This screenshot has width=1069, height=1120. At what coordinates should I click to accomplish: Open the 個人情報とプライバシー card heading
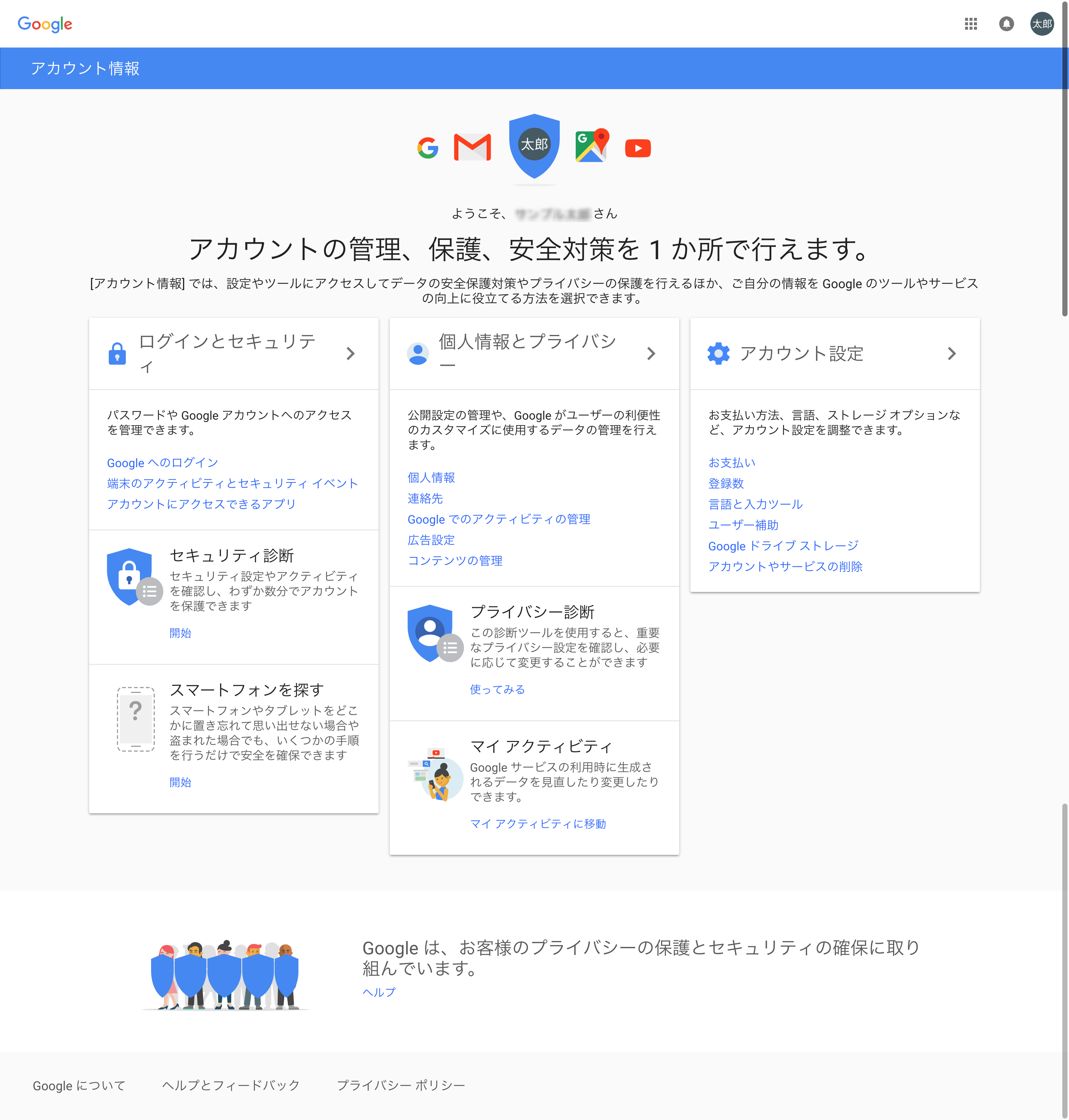[527, 354]
